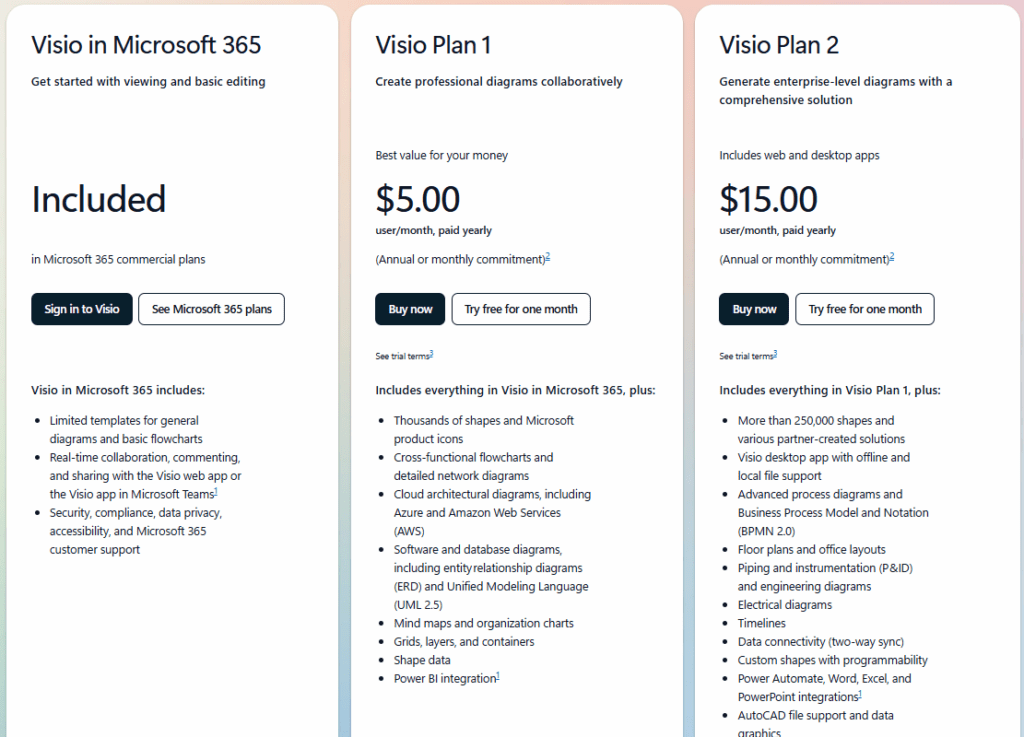Select the Visio Plan 1 card heading
Viewport: 1024px width, 737px height.
pos(435,45)
